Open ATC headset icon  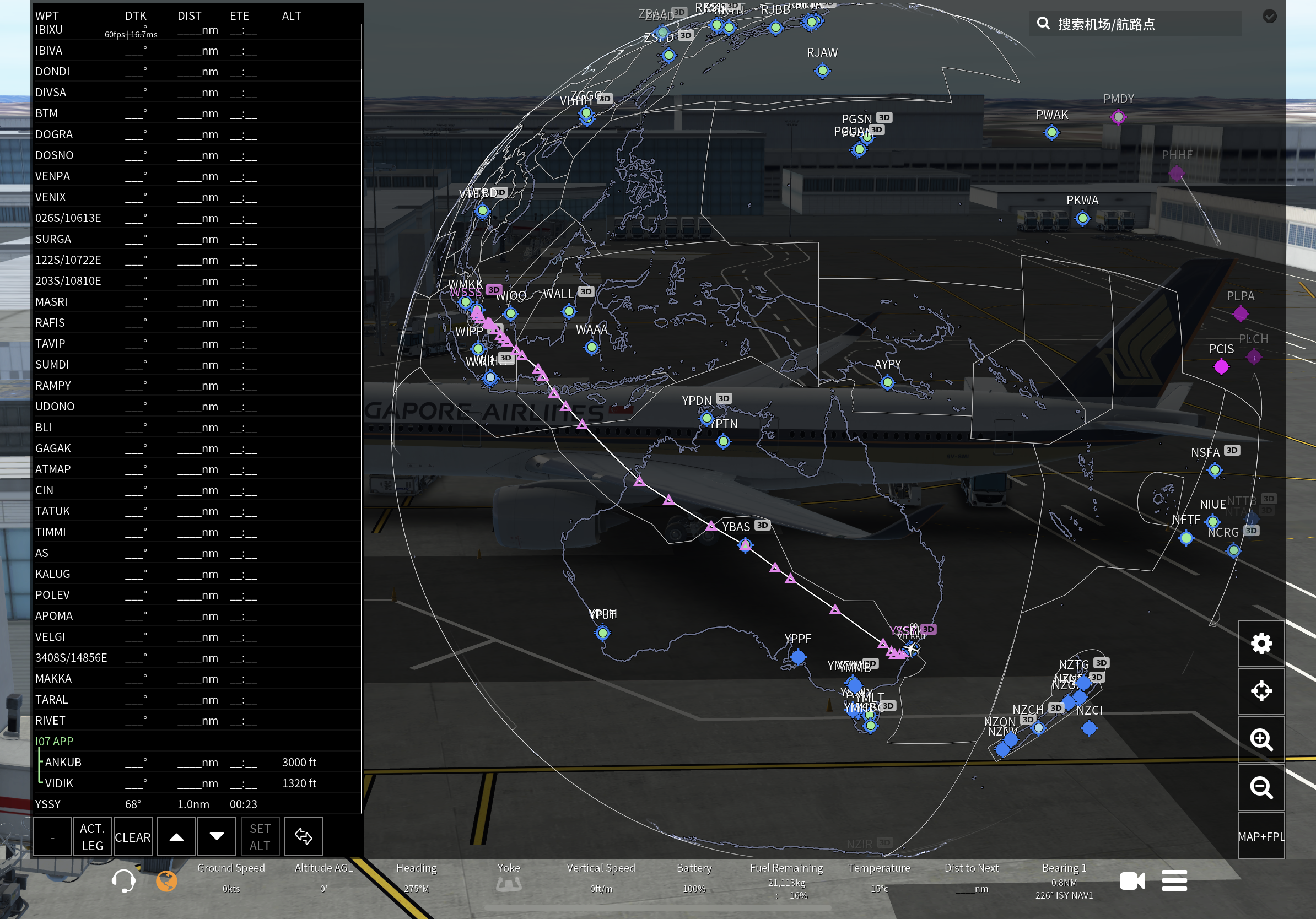coord(123,880)
